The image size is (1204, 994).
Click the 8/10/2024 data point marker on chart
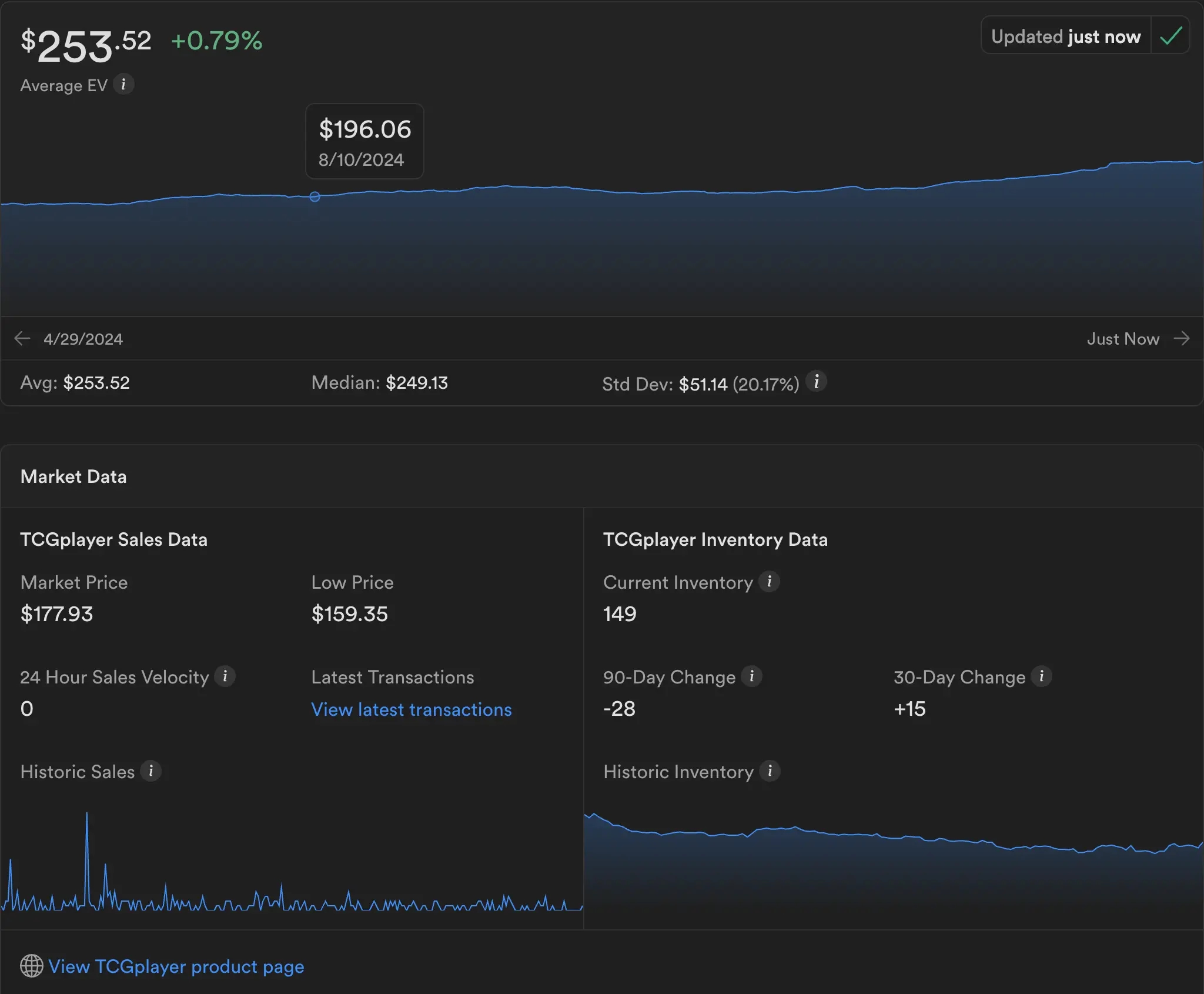pyautogui.click(x=315, y=196)
